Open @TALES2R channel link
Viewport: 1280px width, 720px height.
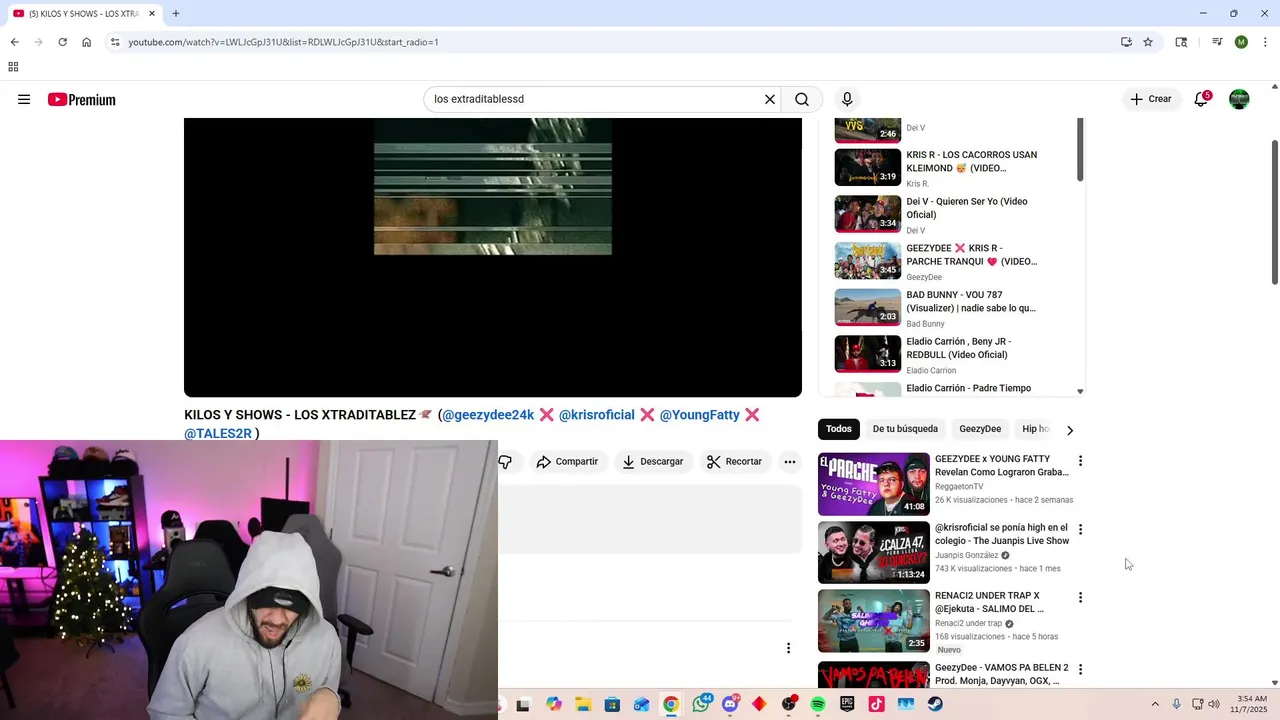pyautogui.click(x=218, y=433)
